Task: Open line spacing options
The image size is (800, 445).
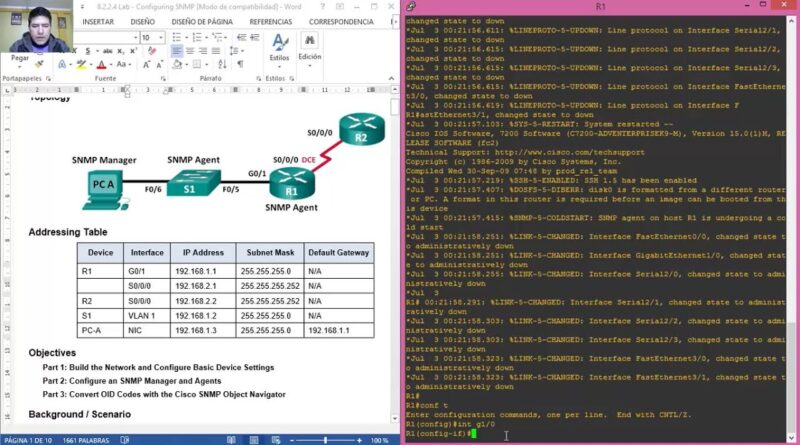Action: pyautogui.click(x=234, y=51)
